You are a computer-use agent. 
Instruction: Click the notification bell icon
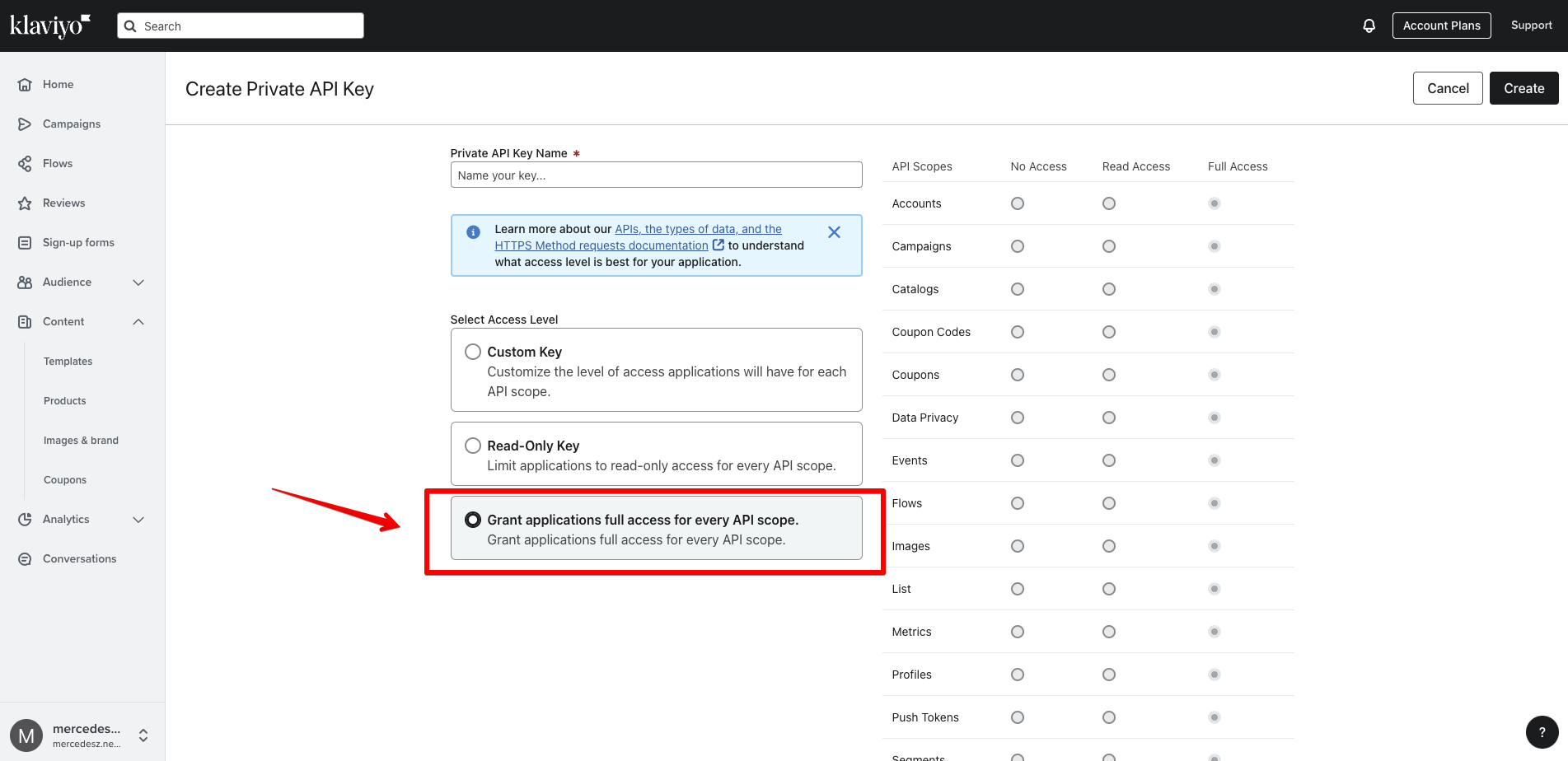coord(1369,26)
